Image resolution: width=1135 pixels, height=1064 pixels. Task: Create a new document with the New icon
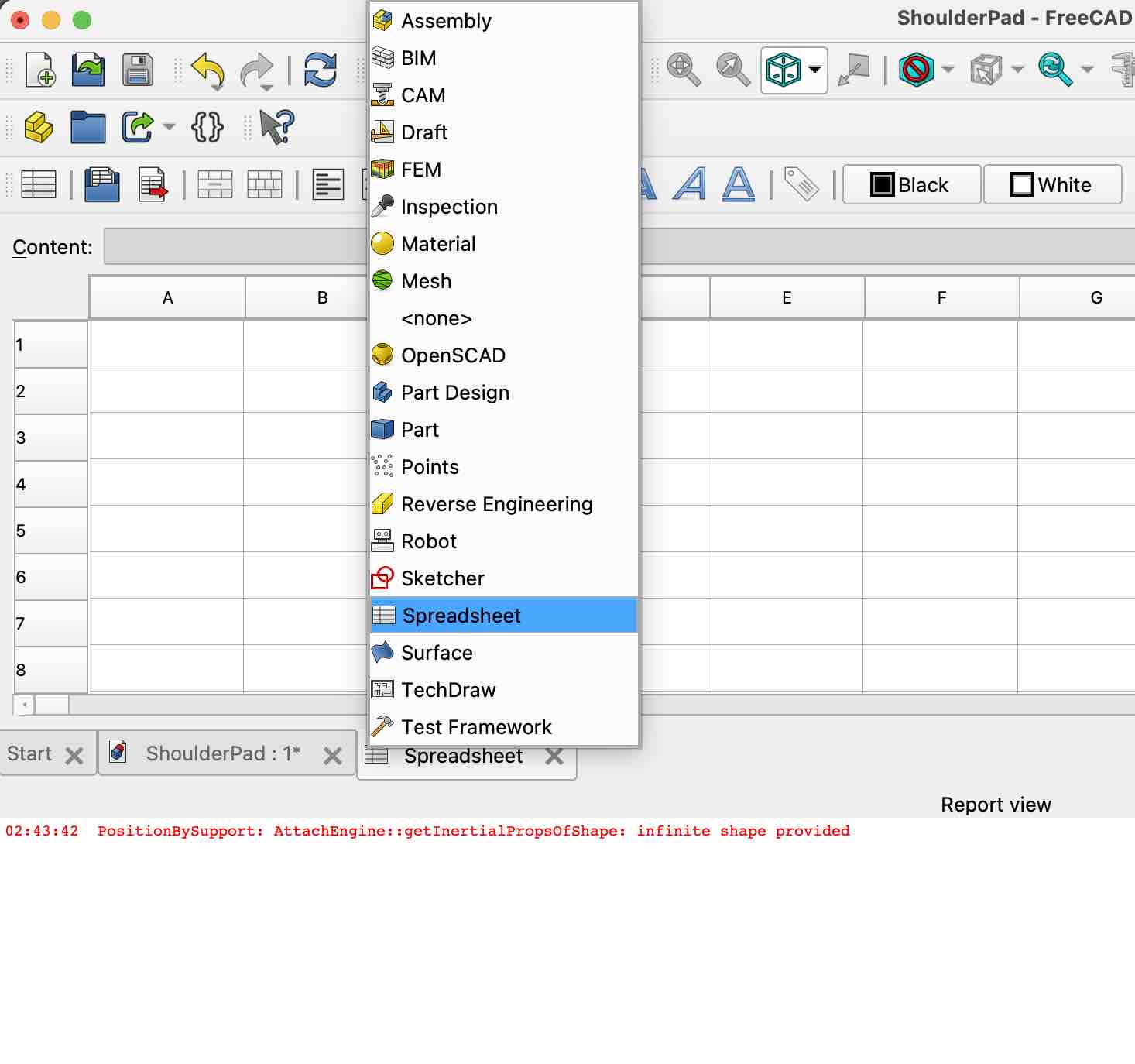point(40,70)
